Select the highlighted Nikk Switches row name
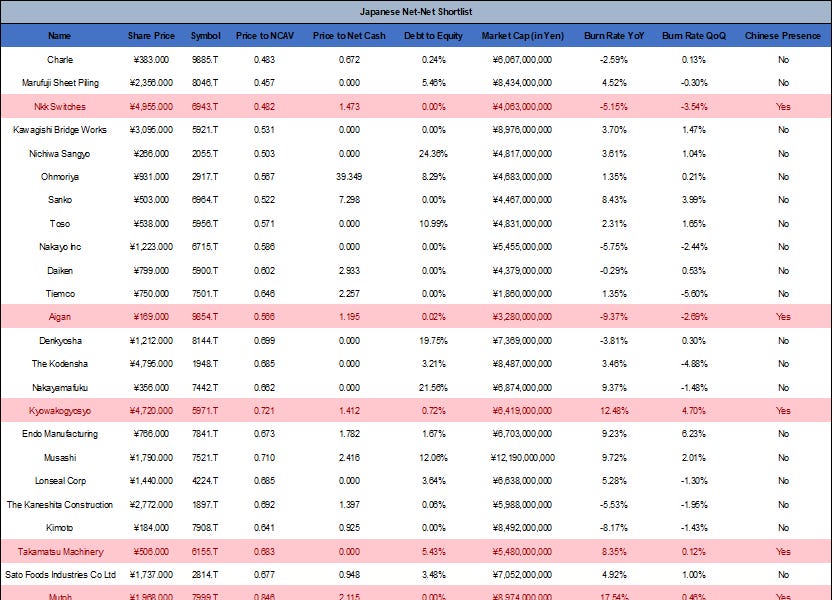Image resolution: width=833 pixels, height=600 pixels. (x=59, y=106)
